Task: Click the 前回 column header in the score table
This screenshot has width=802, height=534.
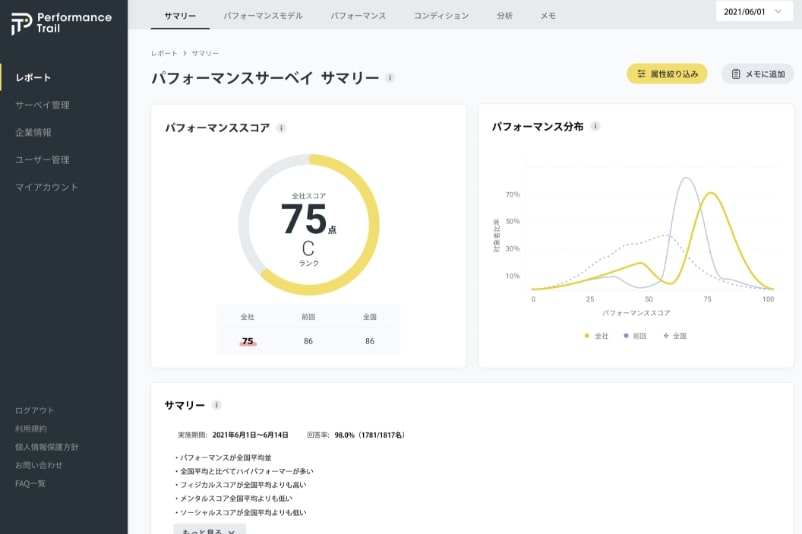Action: pyautogui.click(x=308, y=317)
